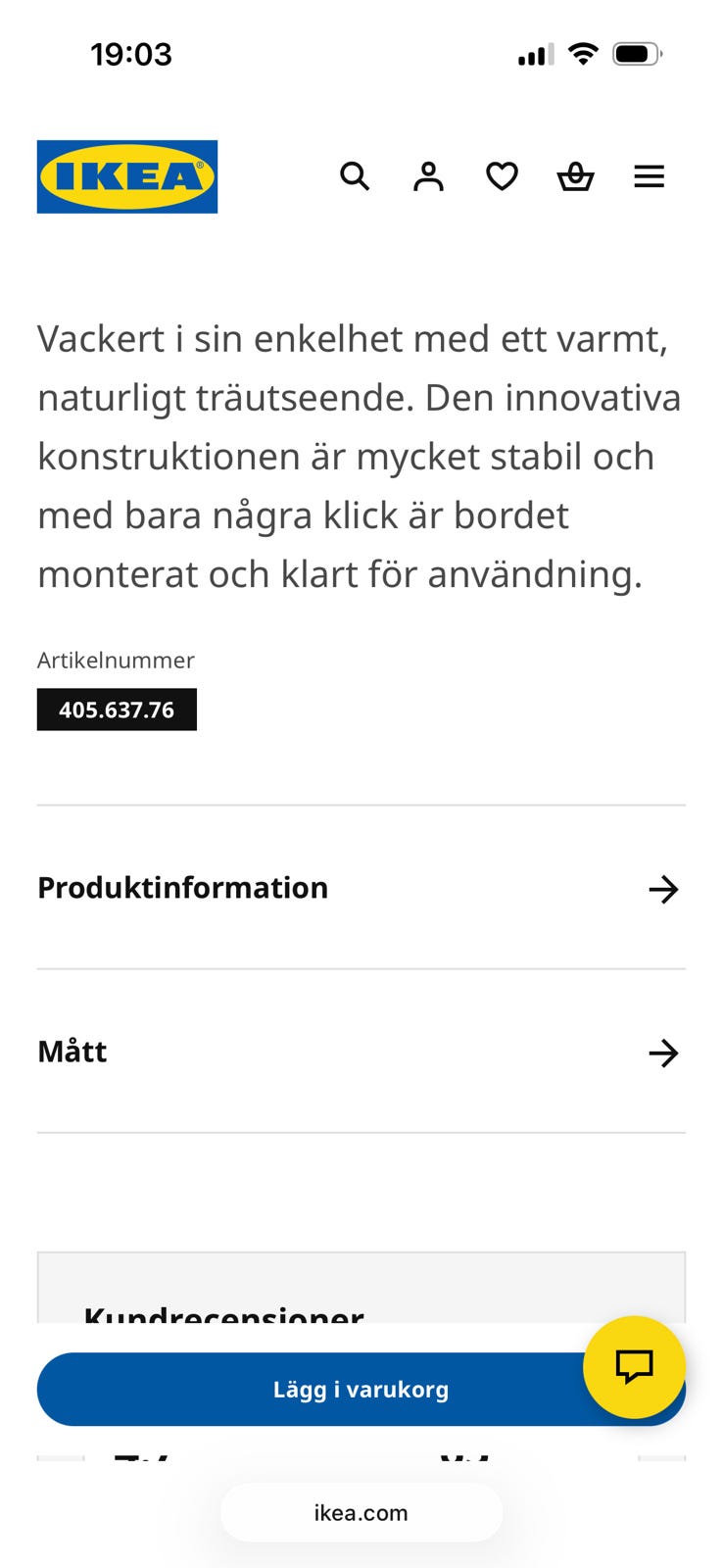Tap the cellular signal bars icon

click(x=535, y=55)
